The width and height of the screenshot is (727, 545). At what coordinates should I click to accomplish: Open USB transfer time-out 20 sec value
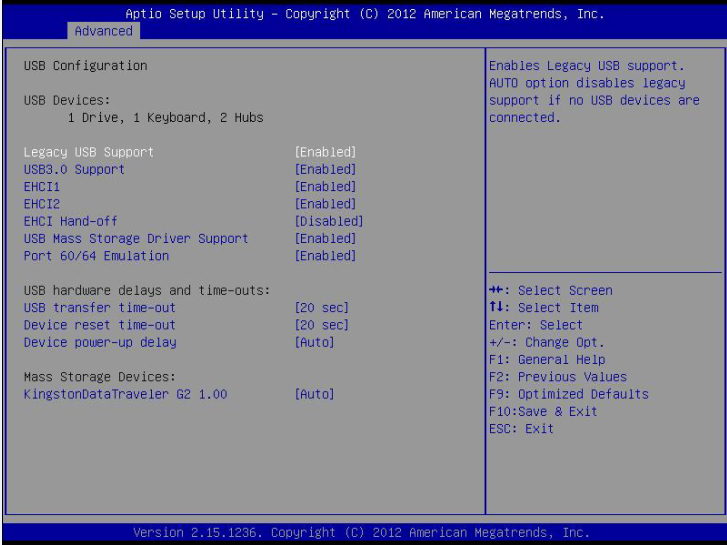click(321, 308)
